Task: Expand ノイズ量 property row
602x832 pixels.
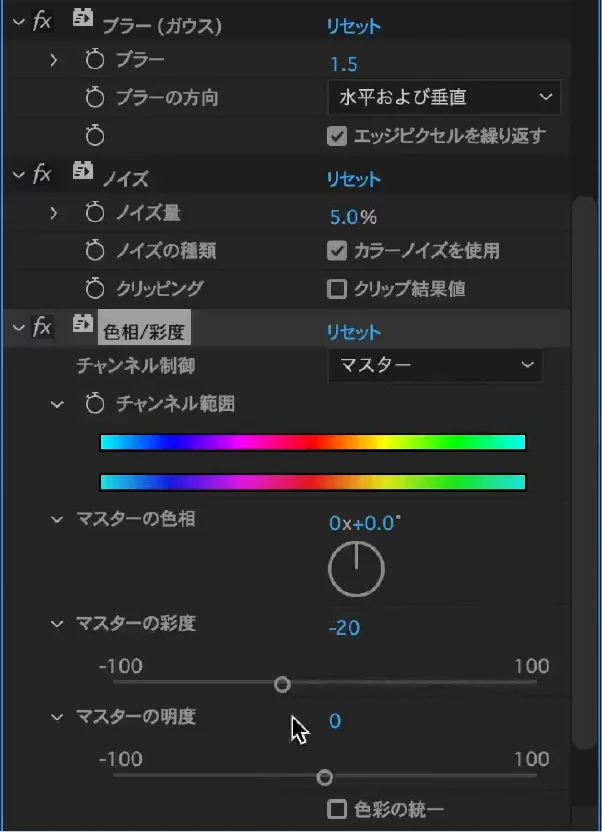Action: (x=54, y=213)
